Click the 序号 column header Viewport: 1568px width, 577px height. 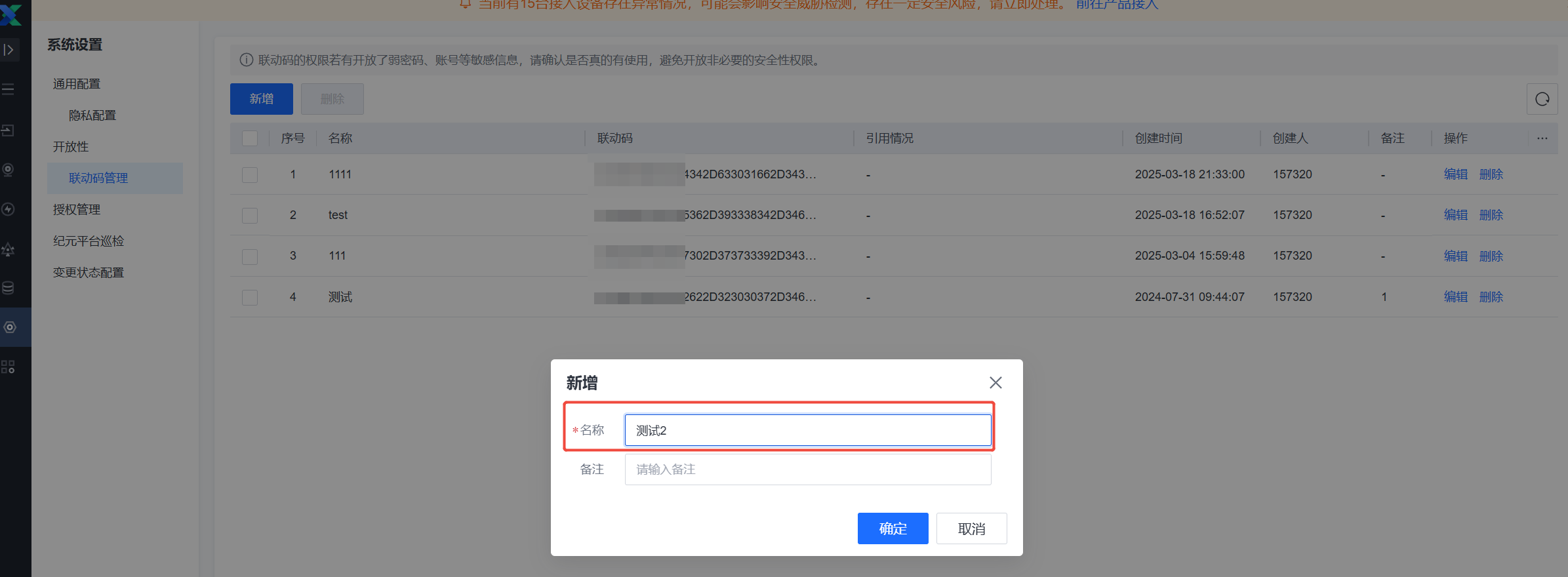(293, 138)
